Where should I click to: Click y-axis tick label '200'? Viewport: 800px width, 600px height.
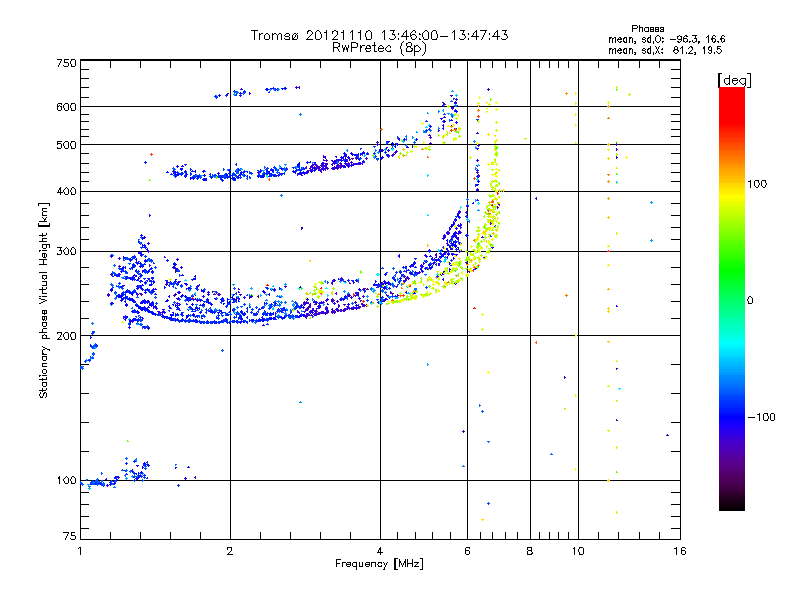pos(66,336)
